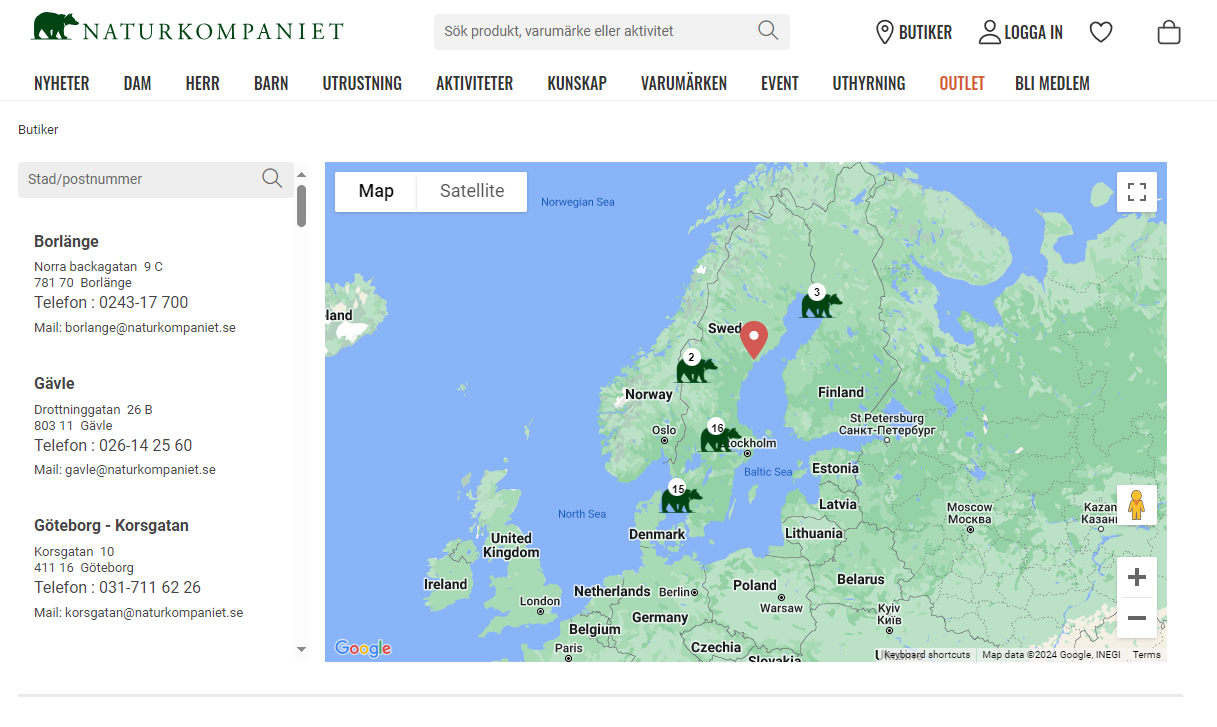1217x727 pixels.
Task: Click the Norra backagatan 9 C address
Action: [x=98, y=267]
